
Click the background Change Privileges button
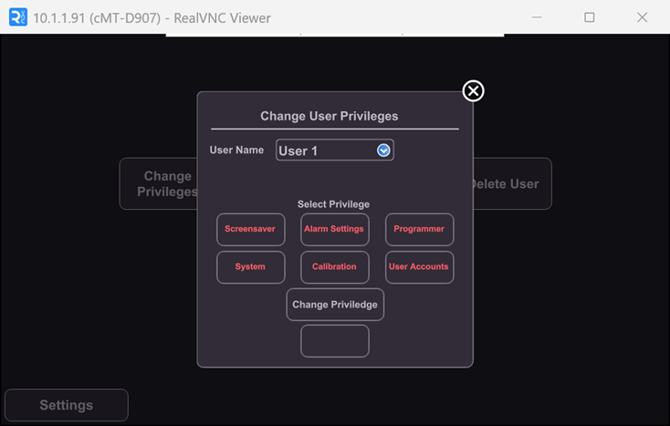159,184
